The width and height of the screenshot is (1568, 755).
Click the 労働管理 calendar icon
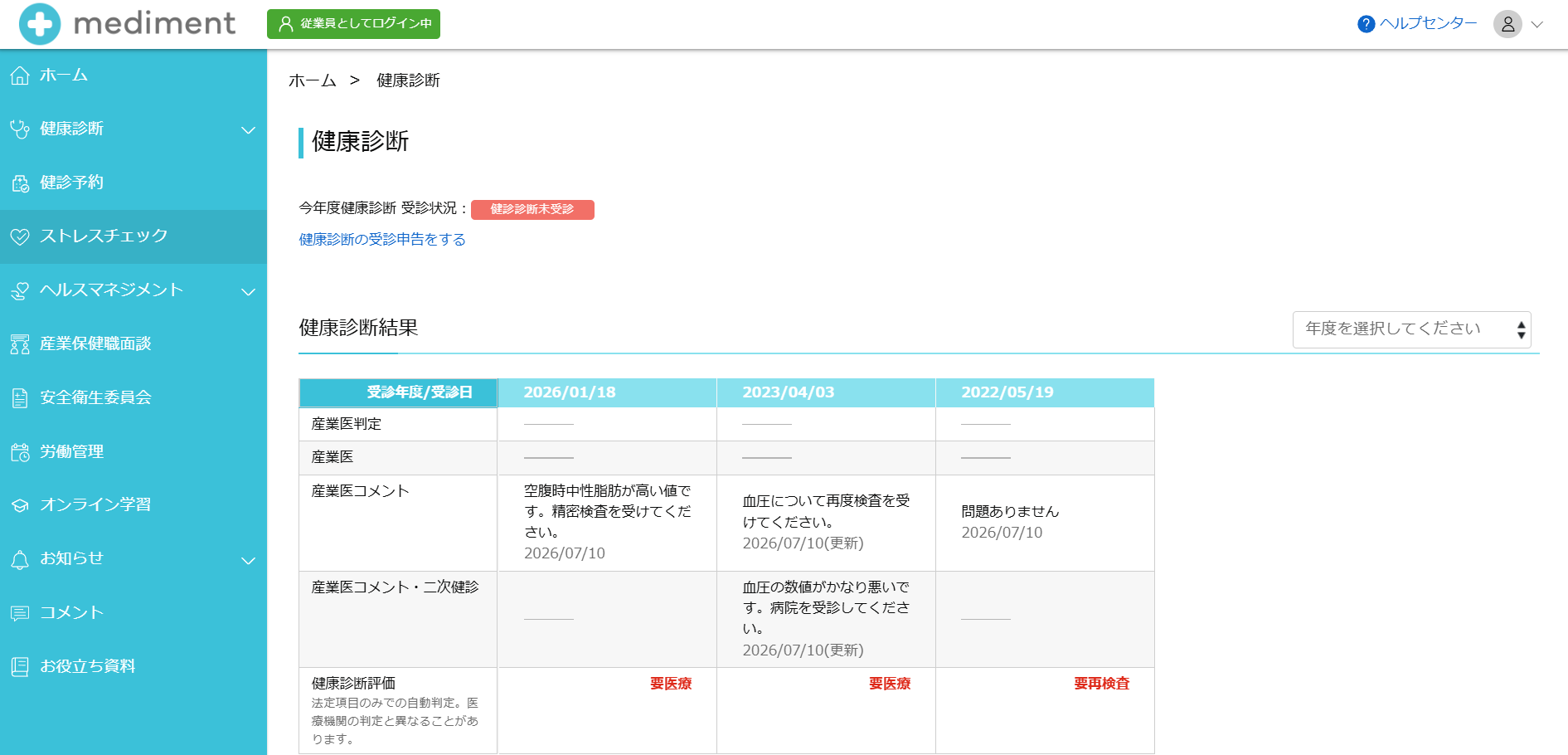pos(20,452)
